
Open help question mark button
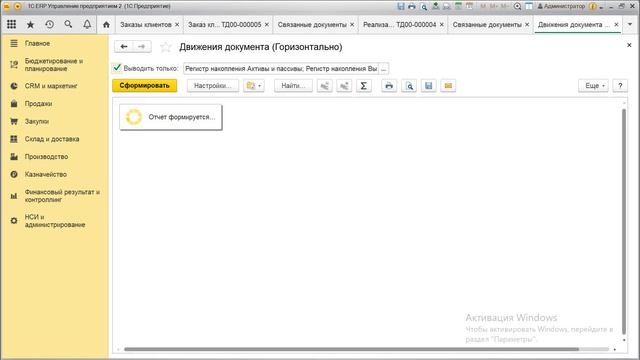click(620, 86)
